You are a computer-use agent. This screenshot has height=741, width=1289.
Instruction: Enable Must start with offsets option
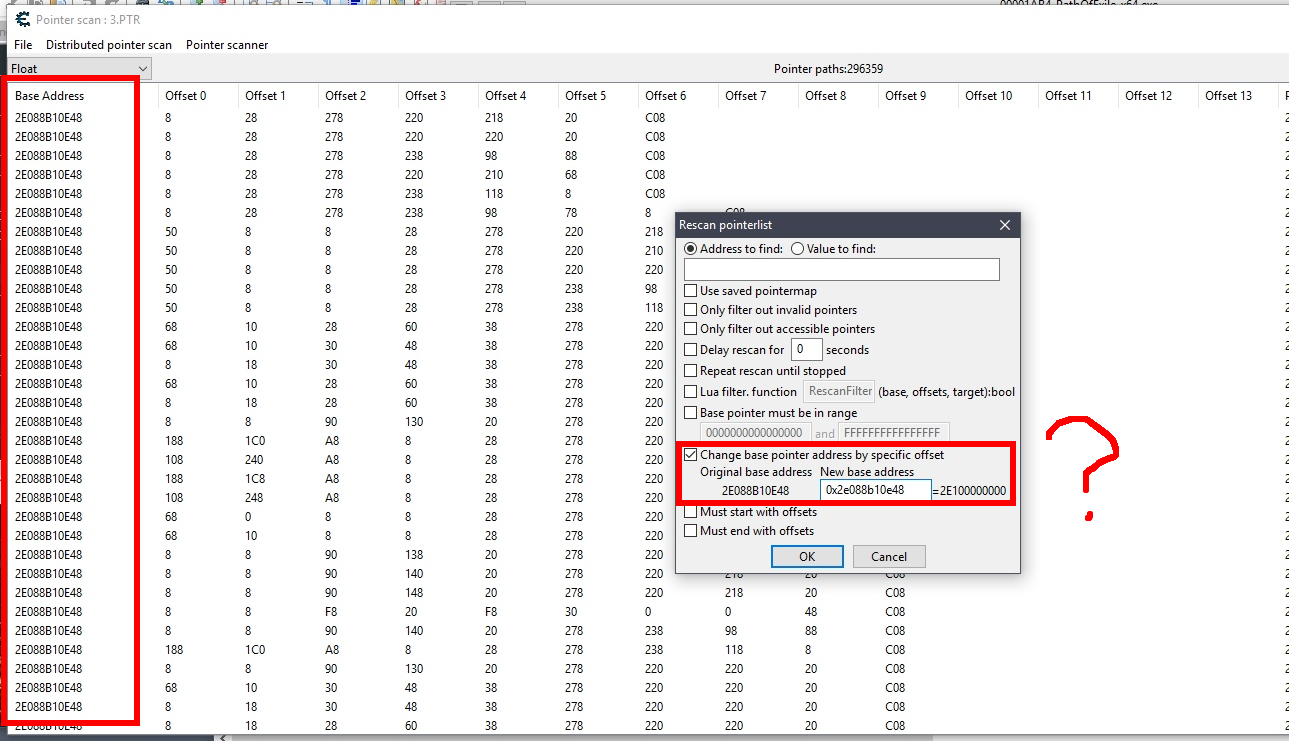point(691,512)
